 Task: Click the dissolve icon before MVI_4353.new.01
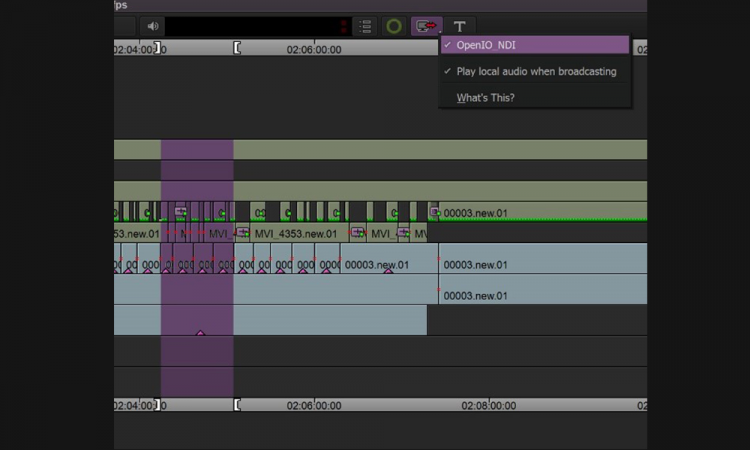[243, 232]
